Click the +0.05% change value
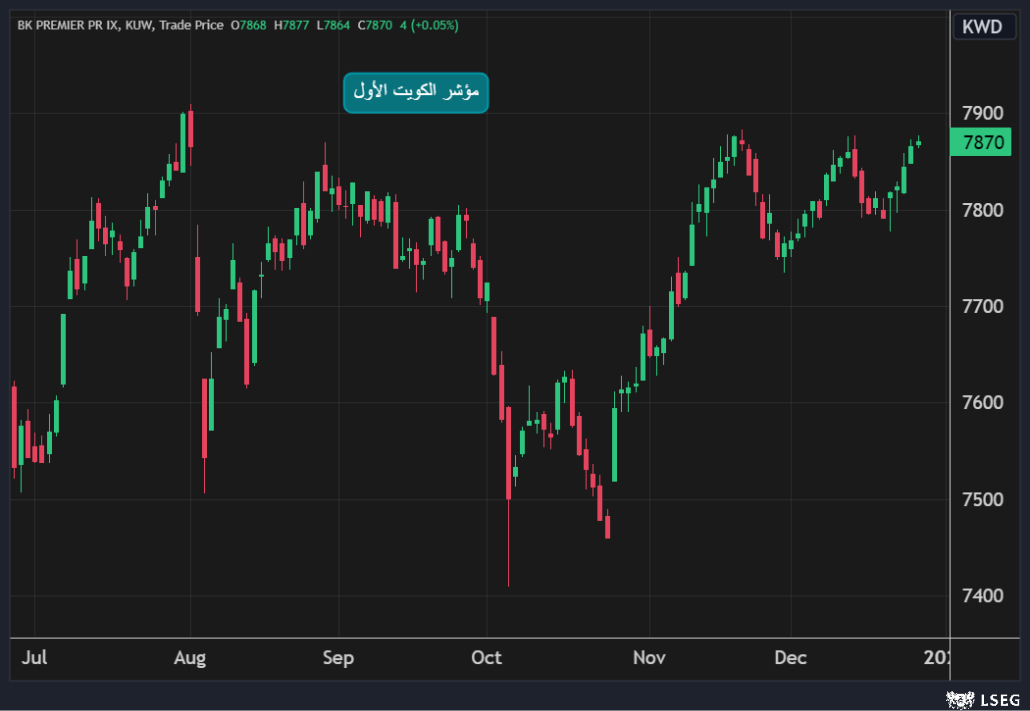This screenshot has width=1030, height=711. click(436, 25)
